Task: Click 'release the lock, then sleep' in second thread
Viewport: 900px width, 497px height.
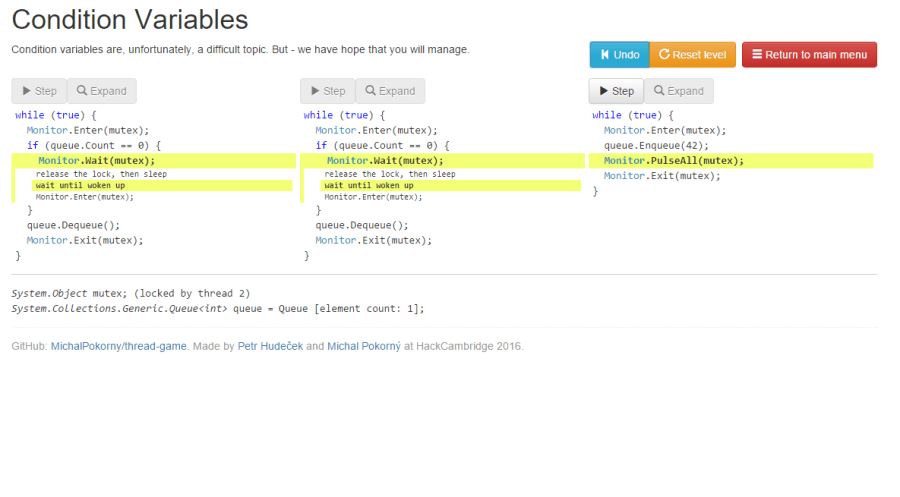Action: pos(390,174)
